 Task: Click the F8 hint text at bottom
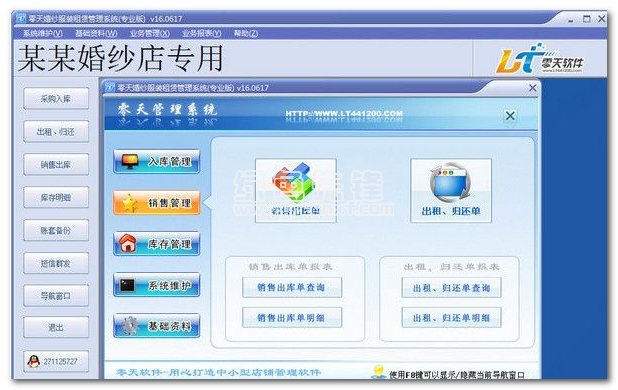457,375
